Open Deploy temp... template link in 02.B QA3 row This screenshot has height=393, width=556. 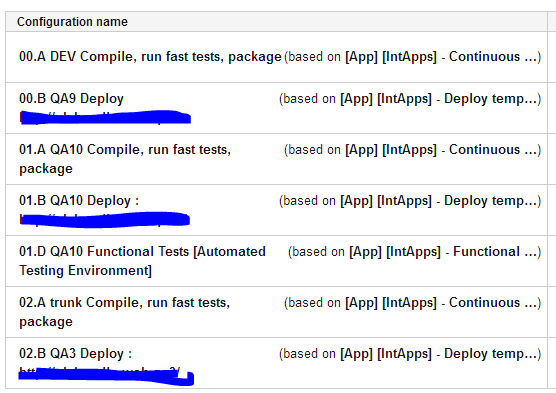(x=438, y=354)
